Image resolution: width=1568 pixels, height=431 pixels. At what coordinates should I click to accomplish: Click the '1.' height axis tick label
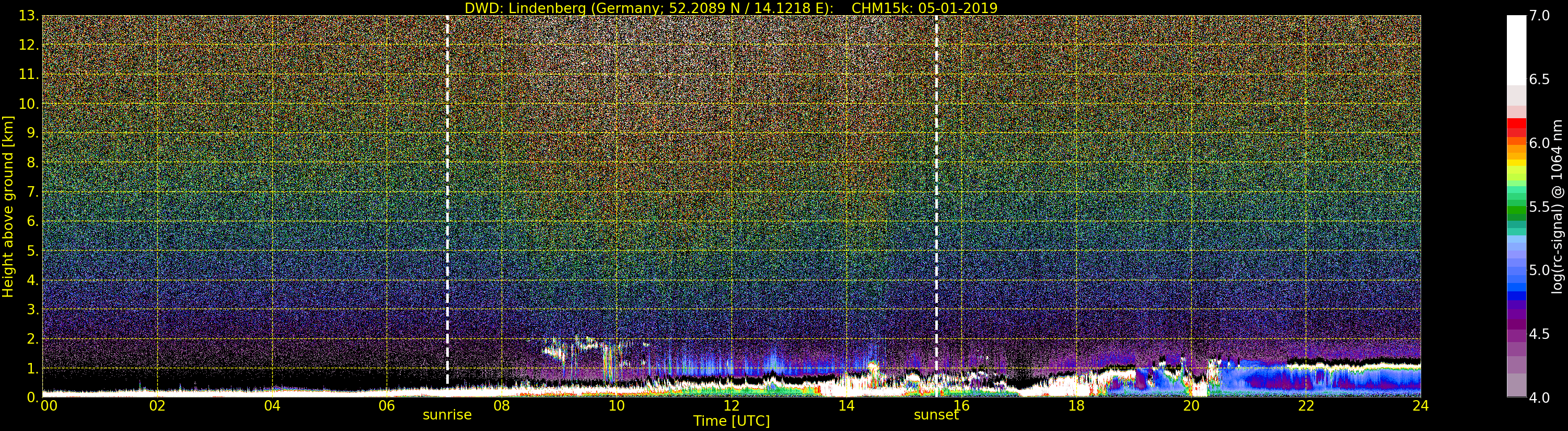33,368
